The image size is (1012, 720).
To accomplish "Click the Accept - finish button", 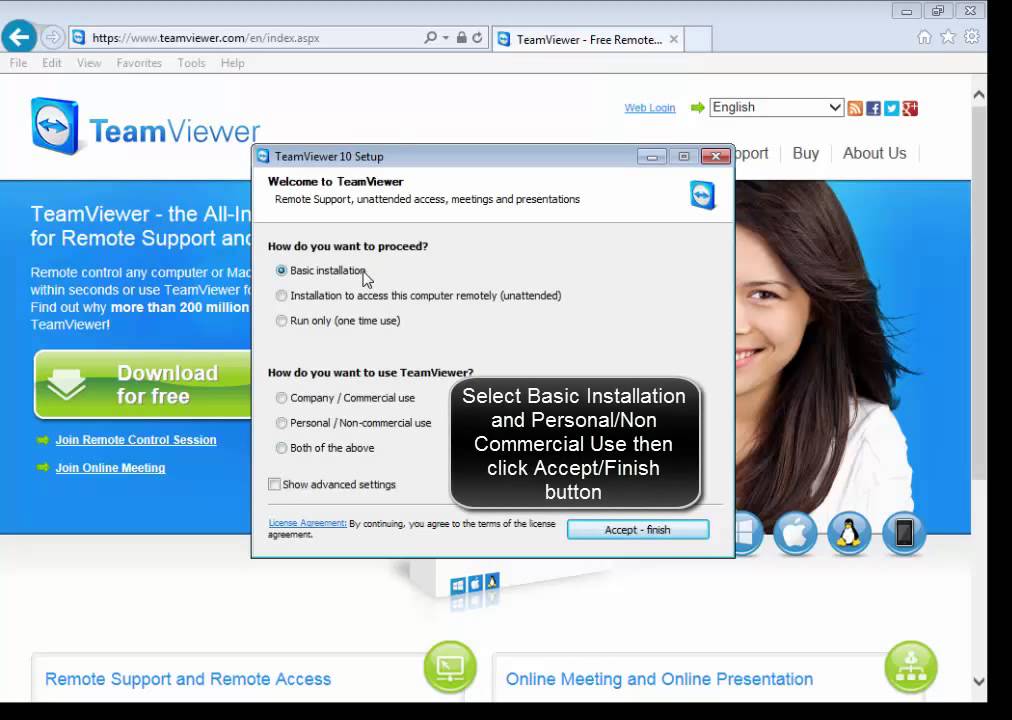I will pyautogui.click(x=638, y=530).
